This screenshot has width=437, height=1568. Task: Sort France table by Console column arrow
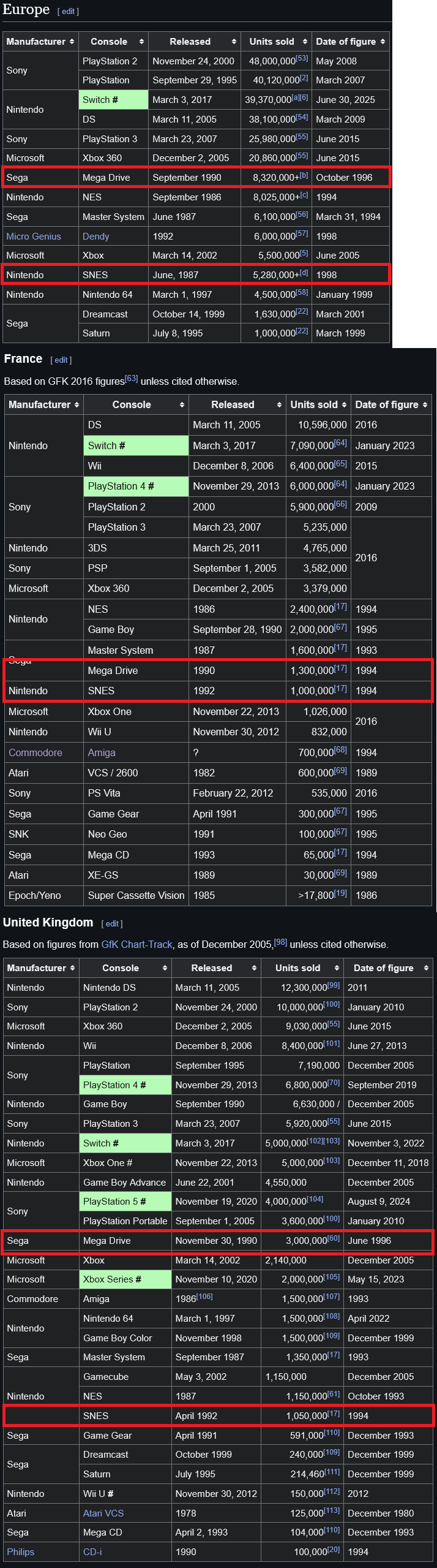coord(182,405)
